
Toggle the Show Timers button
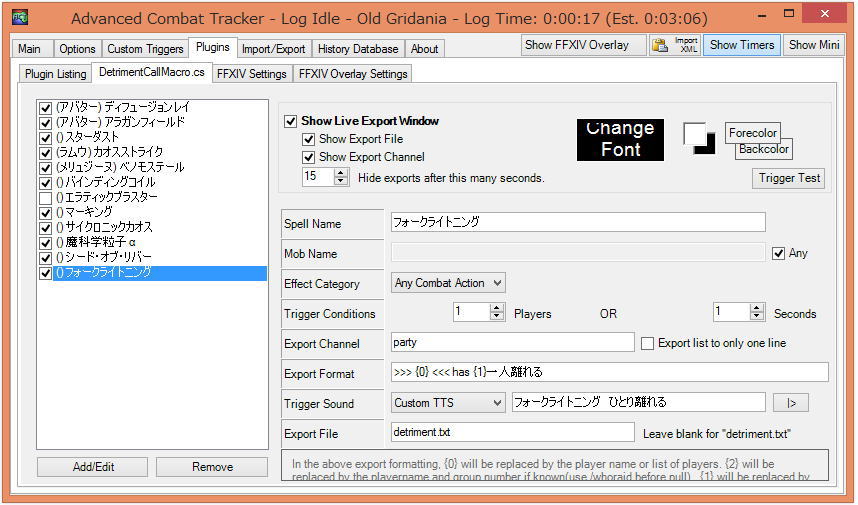click(742, 45)
